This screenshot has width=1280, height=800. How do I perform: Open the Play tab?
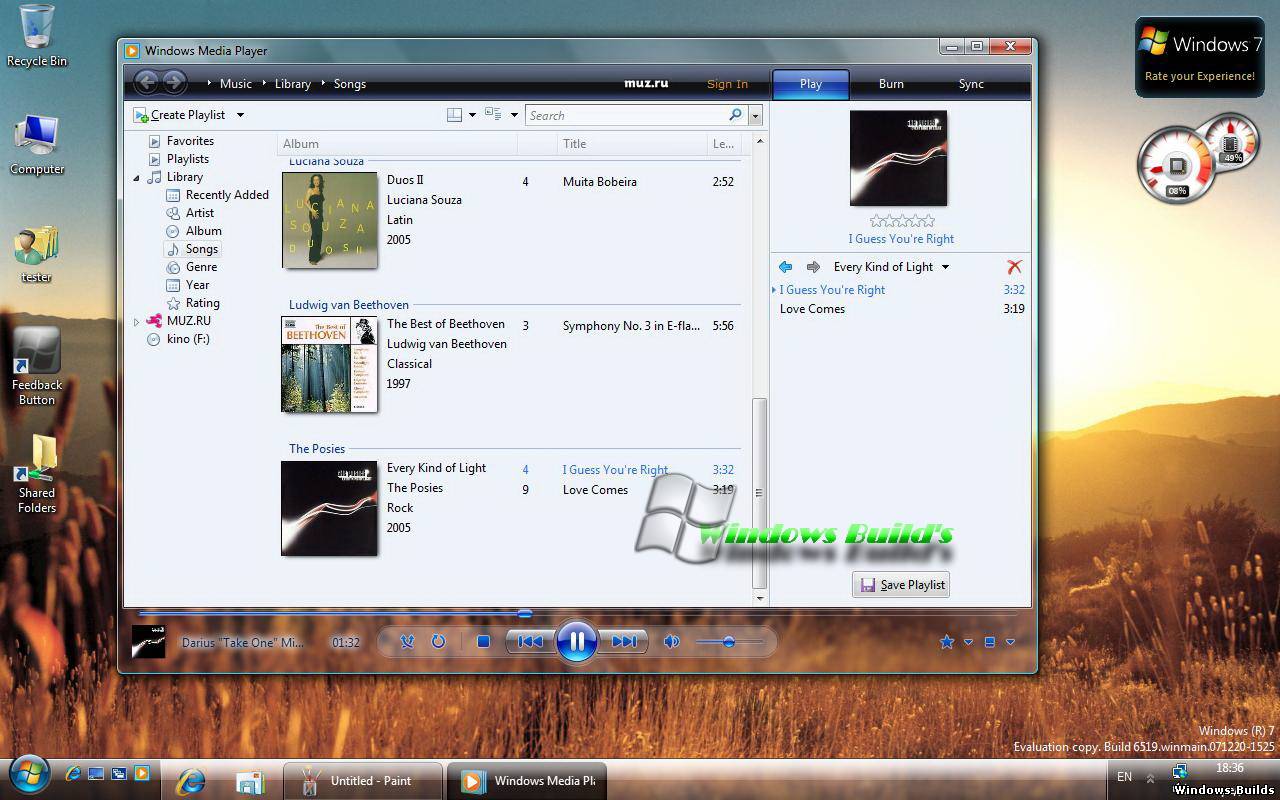click(811, 84)
